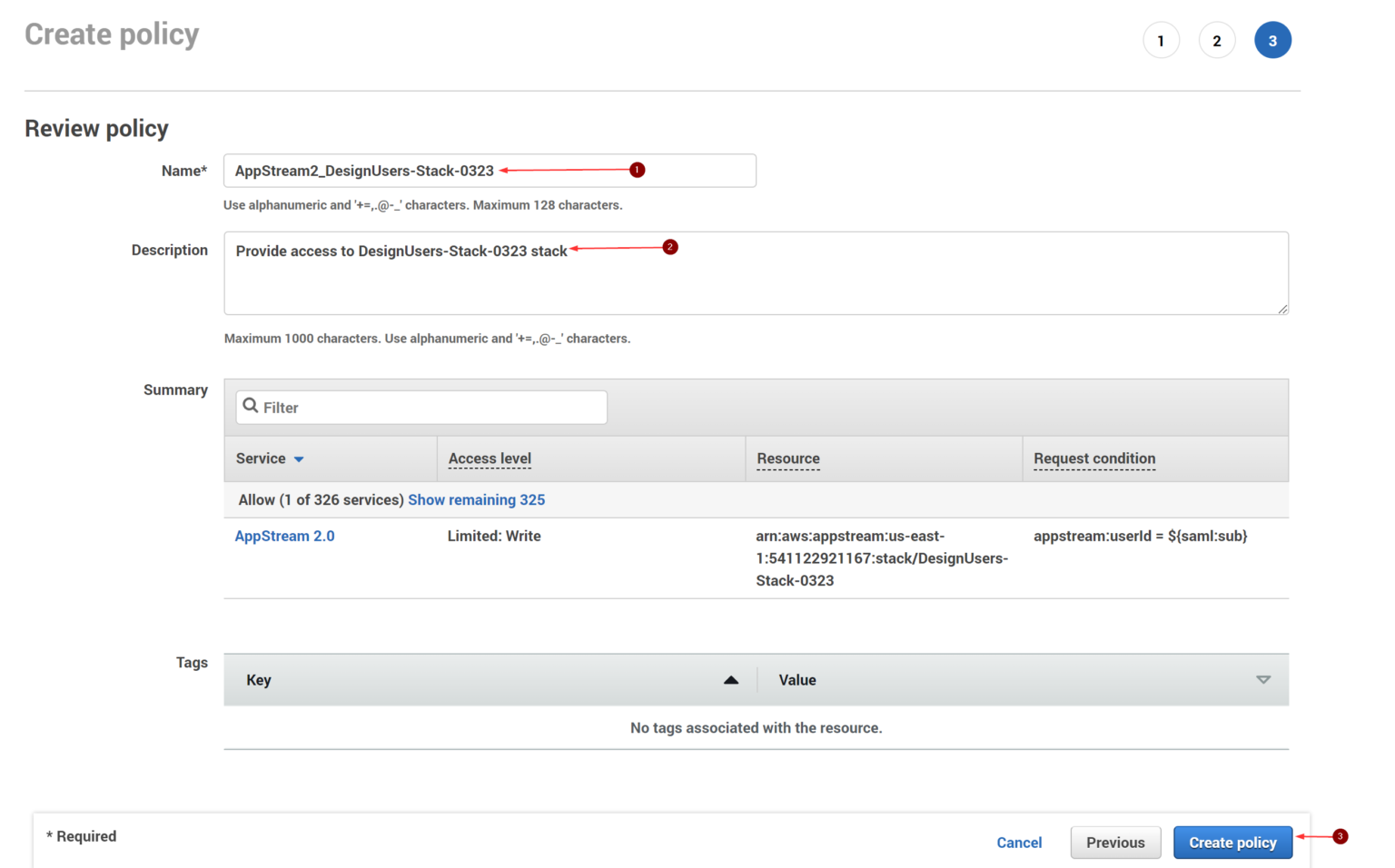
Task: Sort by the Access level column header
Action: click(x=489, y=459)
